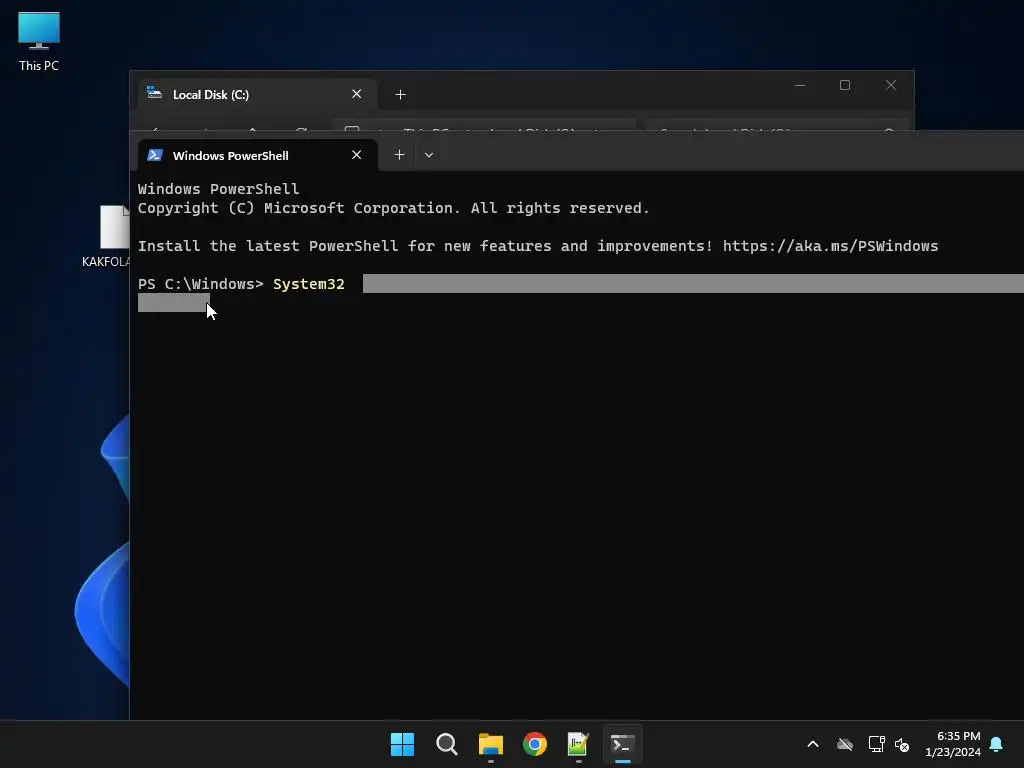
Task: Close the Local Disk (C:) tab in File Explorer
Action: tap(357, 94)
